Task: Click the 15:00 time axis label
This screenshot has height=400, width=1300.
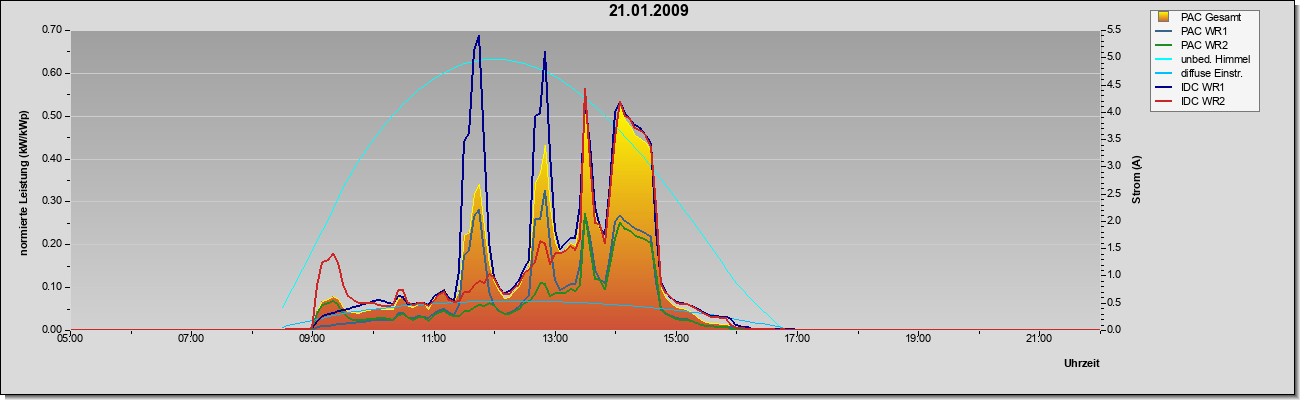Action: pyautogui.click(x=675, y=340)
